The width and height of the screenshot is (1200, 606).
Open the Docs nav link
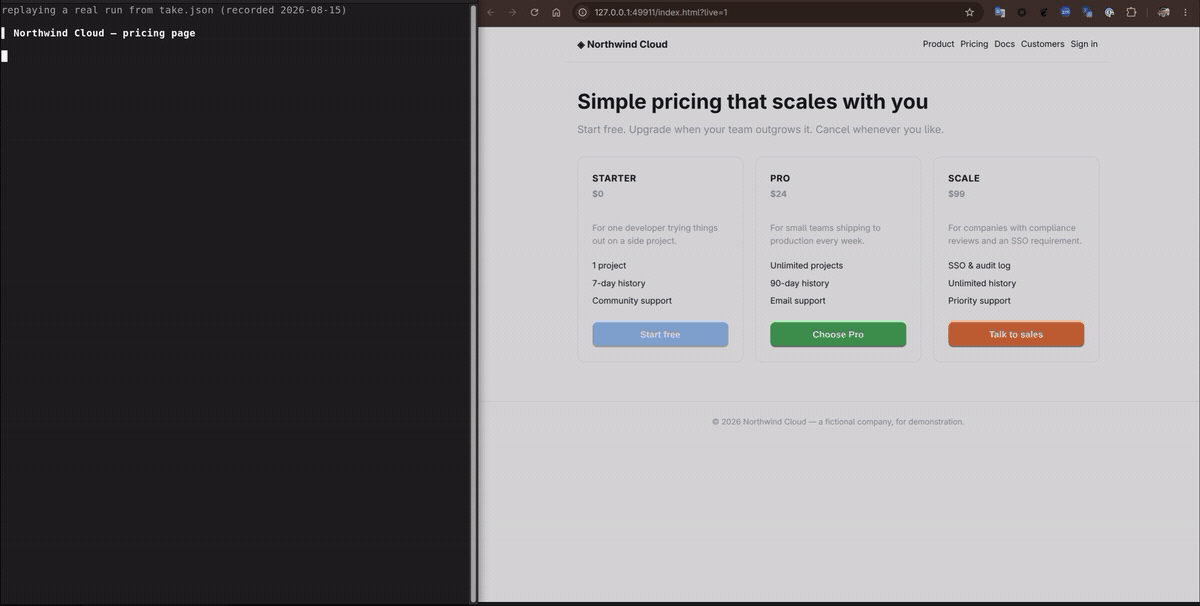(x=1004, y=44)
